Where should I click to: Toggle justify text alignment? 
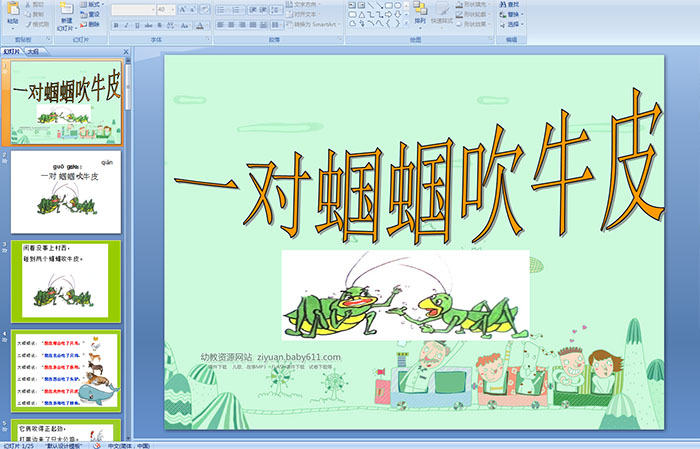[253, 25]
